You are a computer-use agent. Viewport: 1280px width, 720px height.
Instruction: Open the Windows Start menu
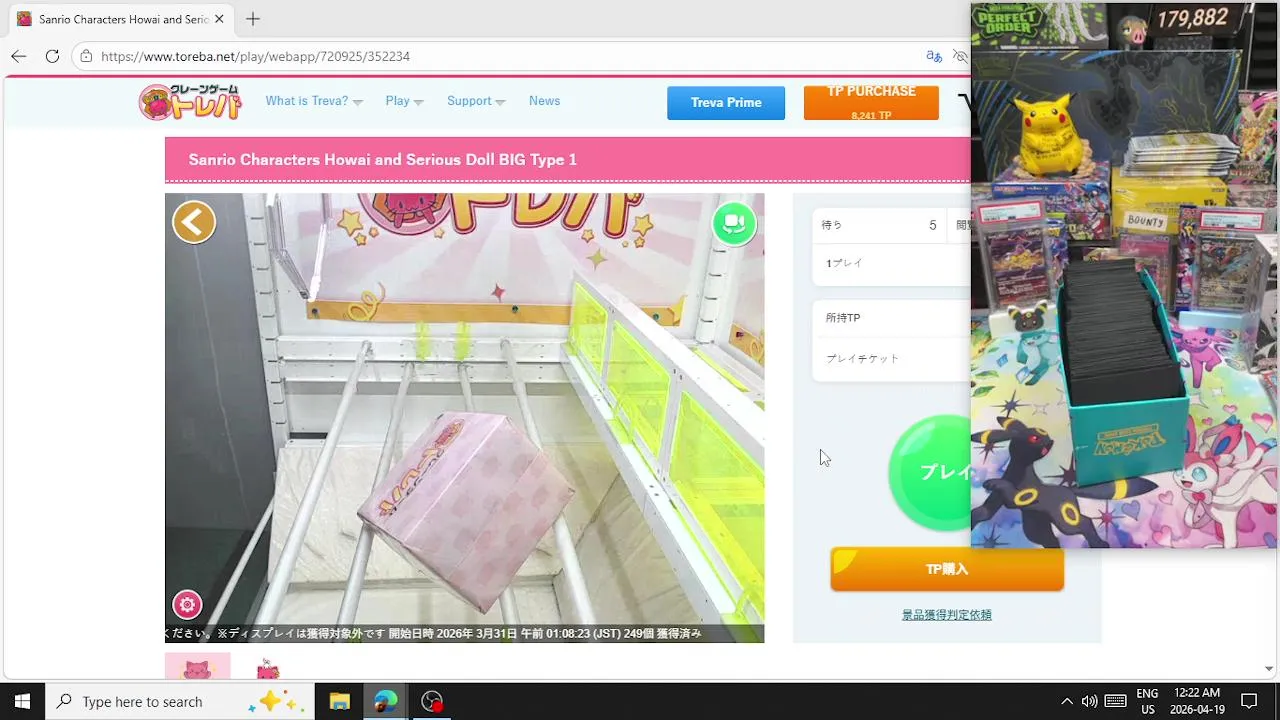(x=22, y=701)
